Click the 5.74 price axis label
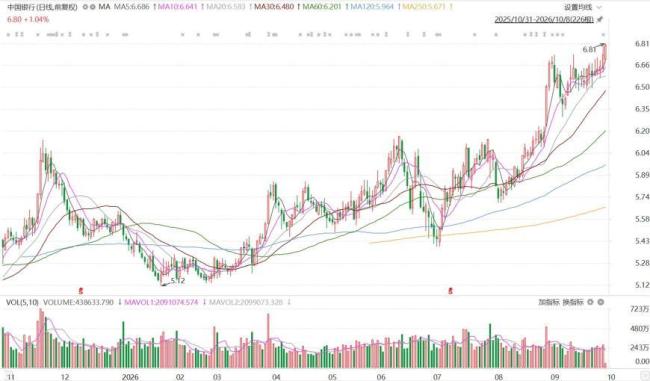 pyautogui.click(x=641, y=197)
